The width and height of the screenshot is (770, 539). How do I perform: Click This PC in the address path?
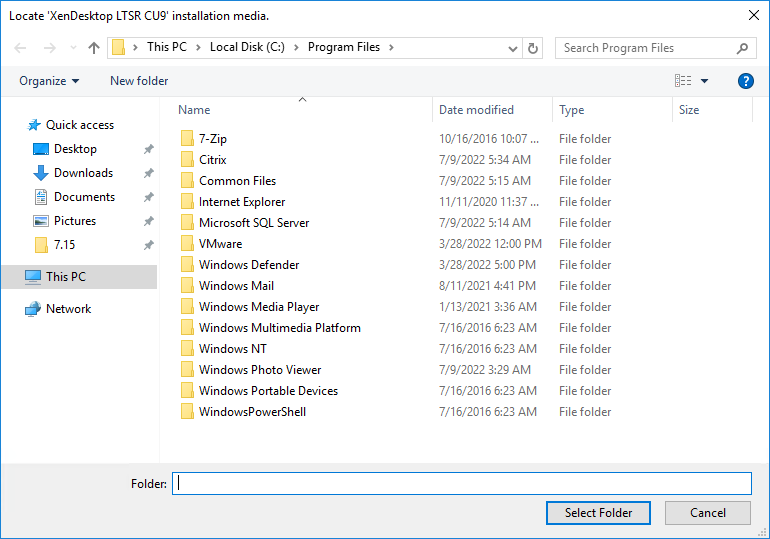click(166, 47)
